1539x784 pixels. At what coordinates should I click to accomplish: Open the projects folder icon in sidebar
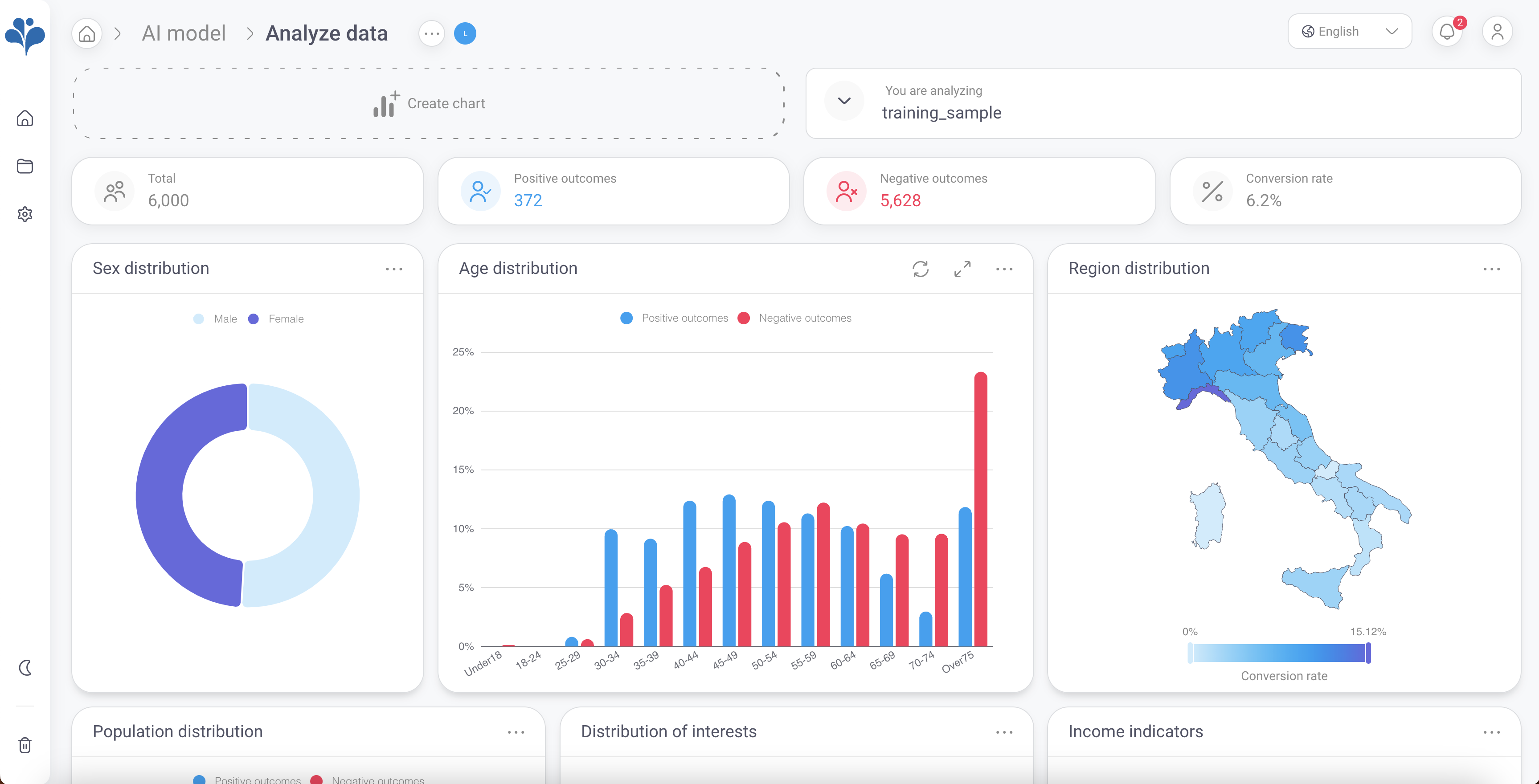(x=25, y=167)
